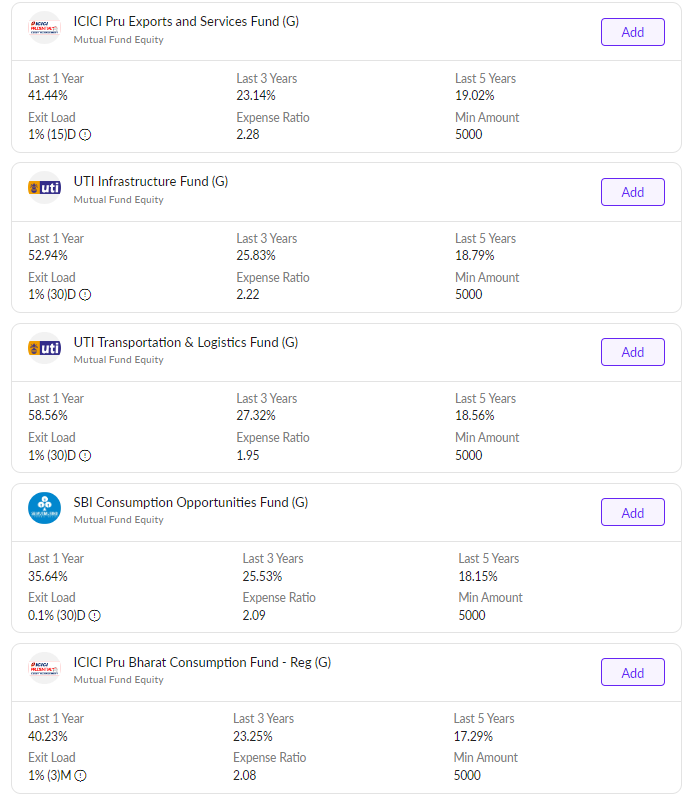Image resolution: width=687 pixels, height=800 pixels.
Task: Open SBI Consumption Opportunities Fund title
Action: [x=191, y=502]
